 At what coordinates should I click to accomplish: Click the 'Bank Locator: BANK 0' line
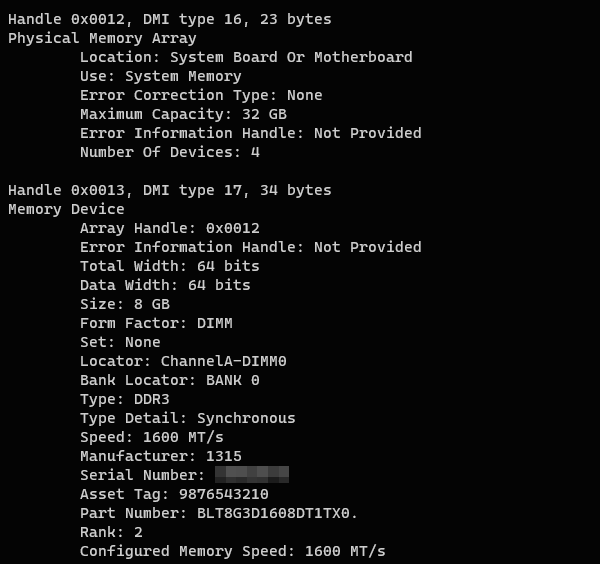(169, 380)
